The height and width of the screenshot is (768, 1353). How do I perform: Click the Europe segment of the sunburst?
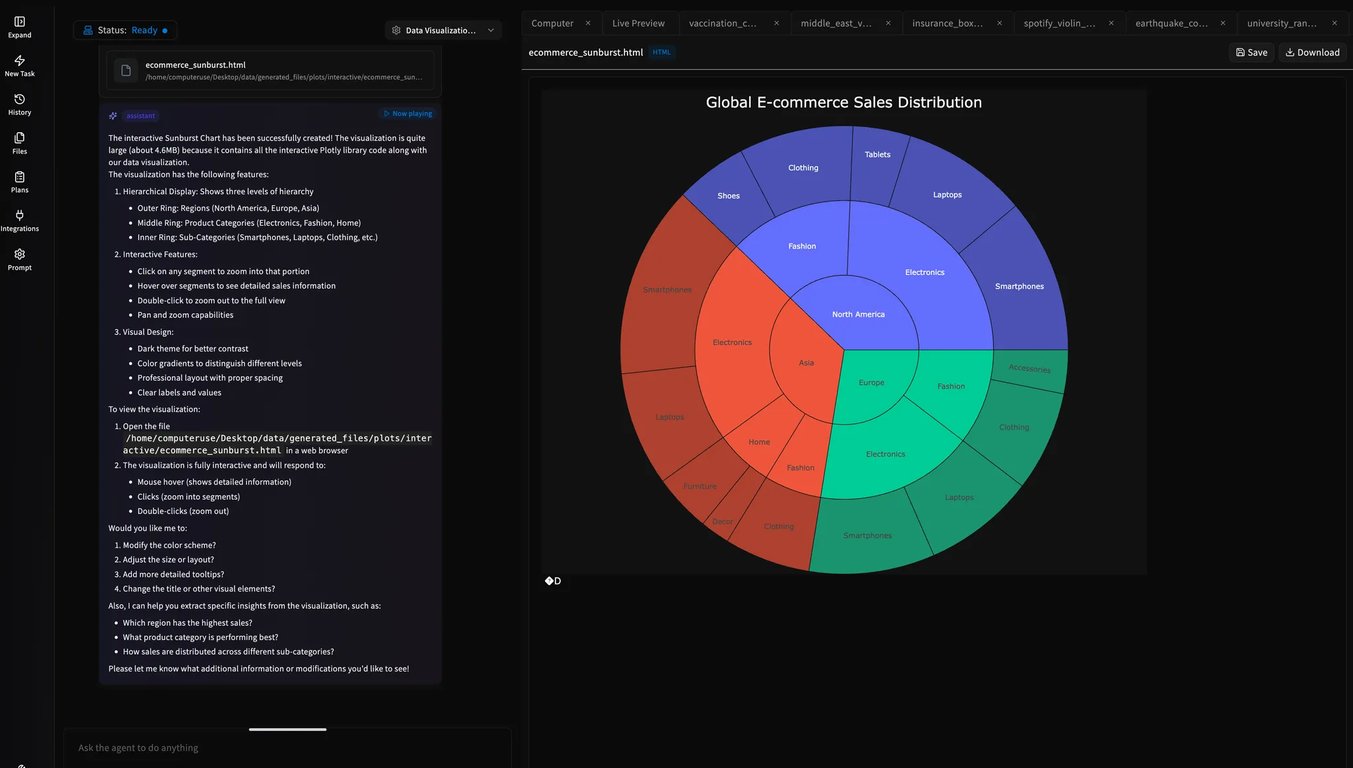click(x=871, y=383)
